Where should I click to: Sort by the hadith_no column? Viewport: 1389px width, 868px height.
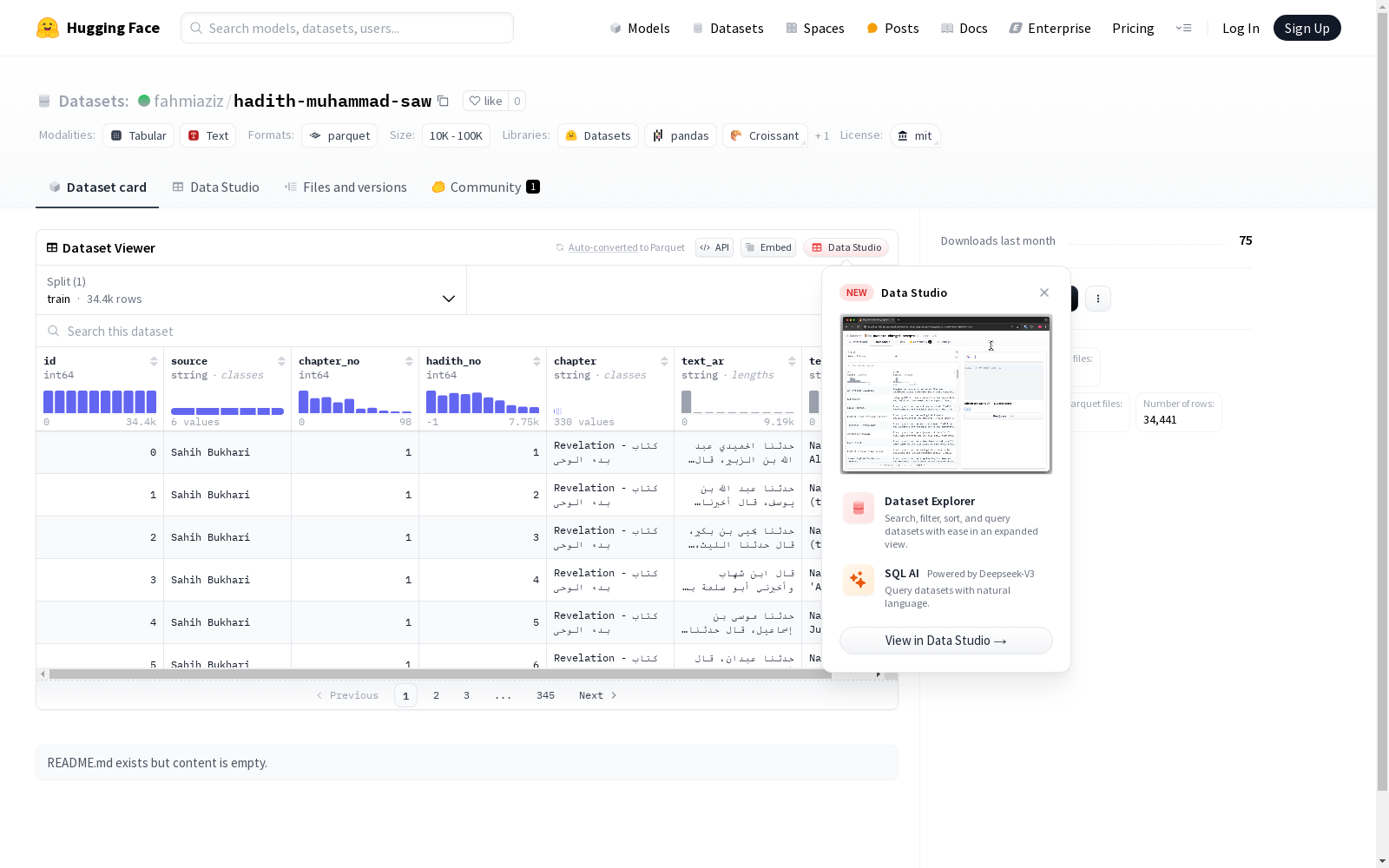tap(537, 361)
